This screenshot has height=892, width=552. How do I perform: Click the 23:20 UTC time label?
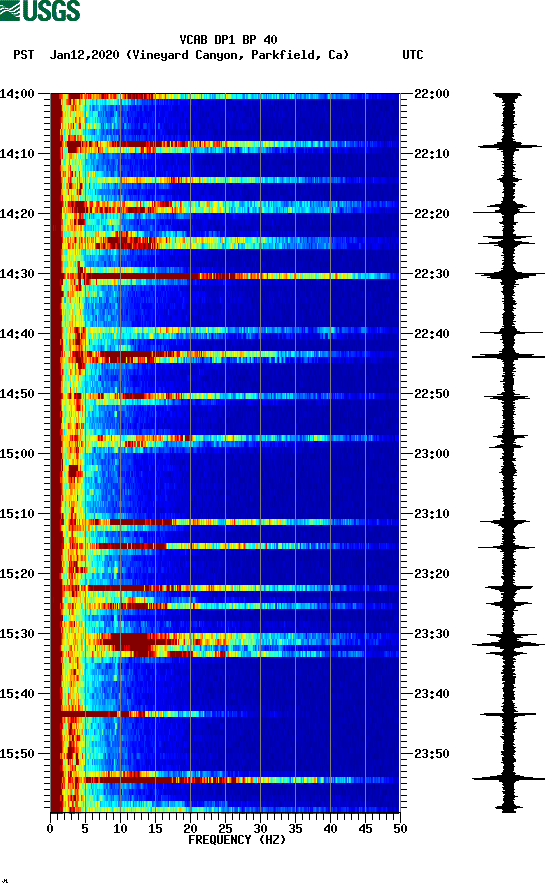click(x=432, y=574)
